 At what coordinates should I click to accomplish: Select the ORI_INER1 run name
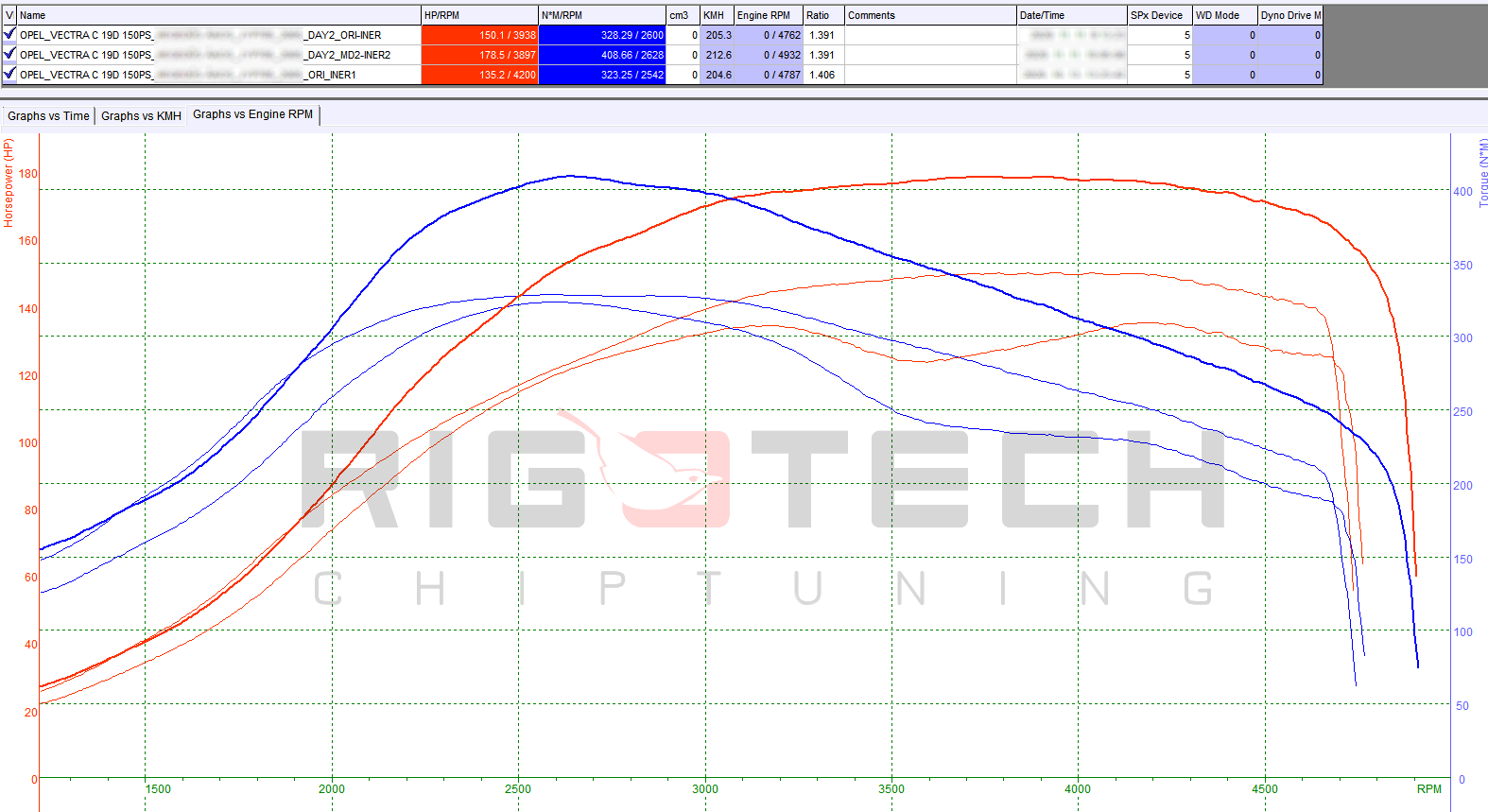[x=218, y=75]
